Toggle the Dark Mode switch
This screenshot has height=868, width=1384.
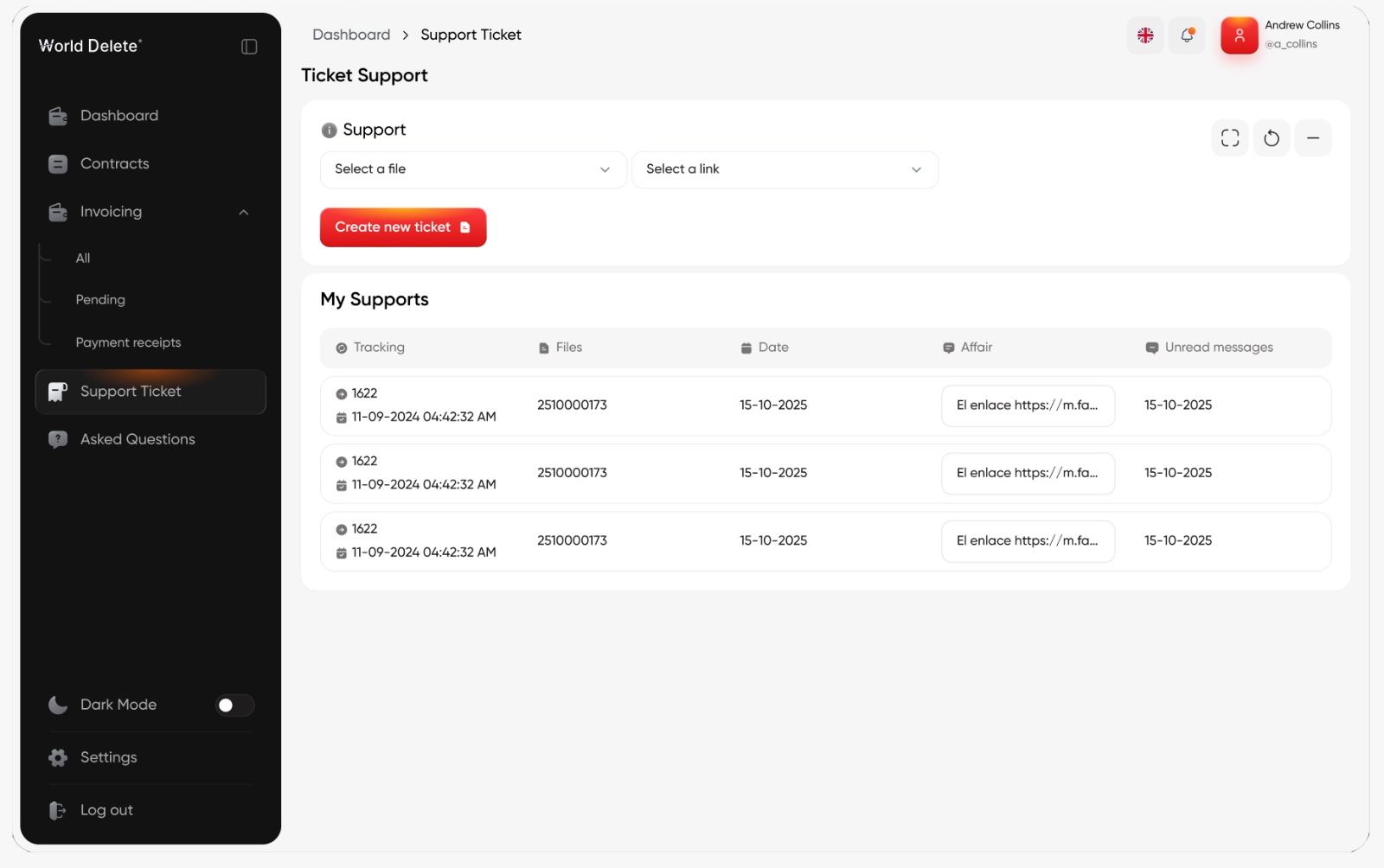pyautogui.click(x=234, y=705)
